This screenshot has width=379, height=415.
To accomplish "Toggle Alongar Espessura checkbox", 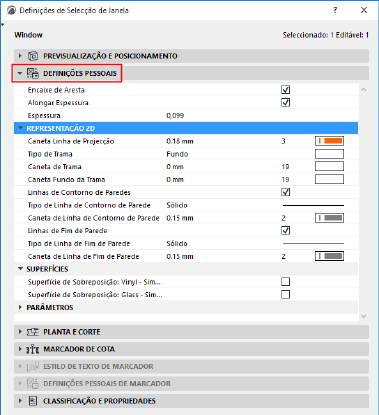I will click(286, 102).
